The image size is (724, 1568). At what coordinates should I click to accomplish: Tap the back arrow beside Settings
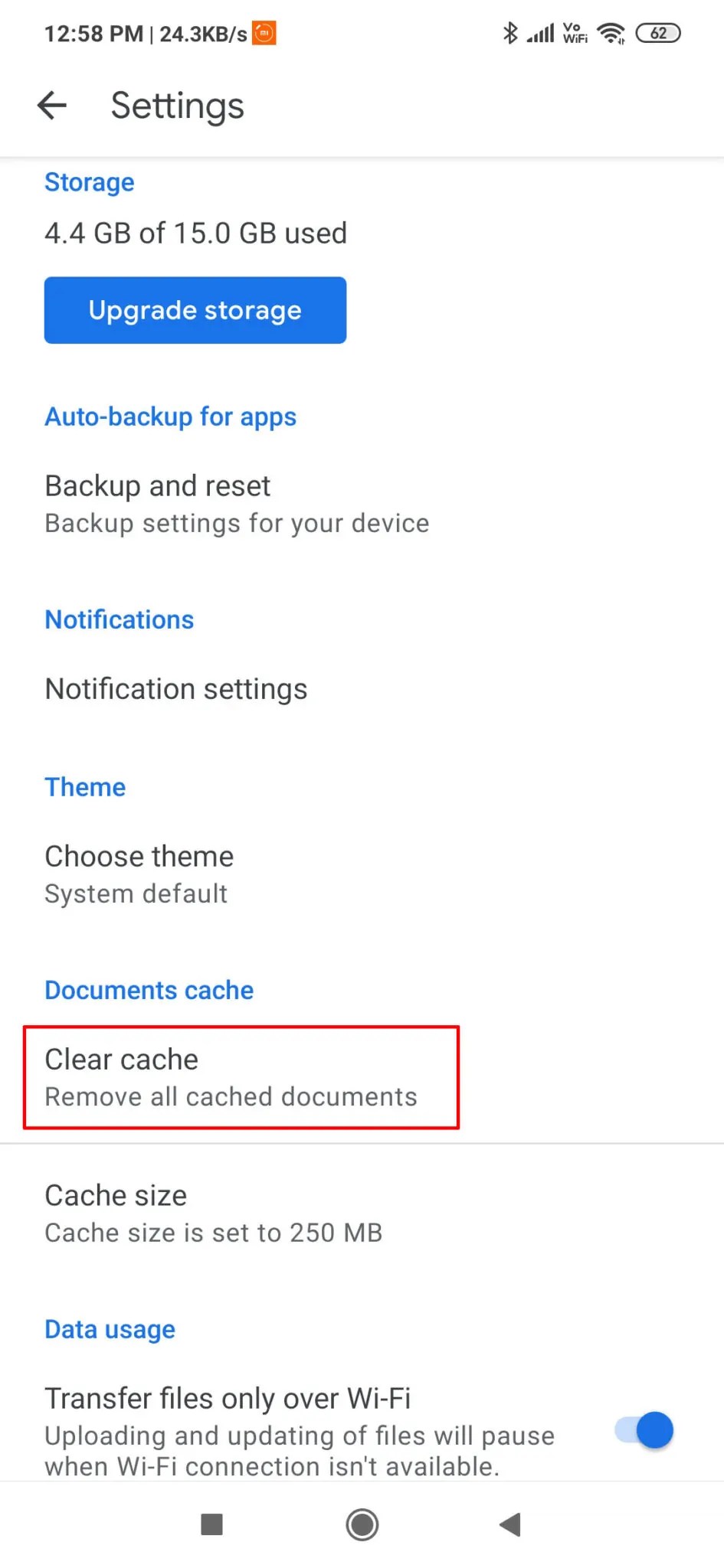click(51, 106)
